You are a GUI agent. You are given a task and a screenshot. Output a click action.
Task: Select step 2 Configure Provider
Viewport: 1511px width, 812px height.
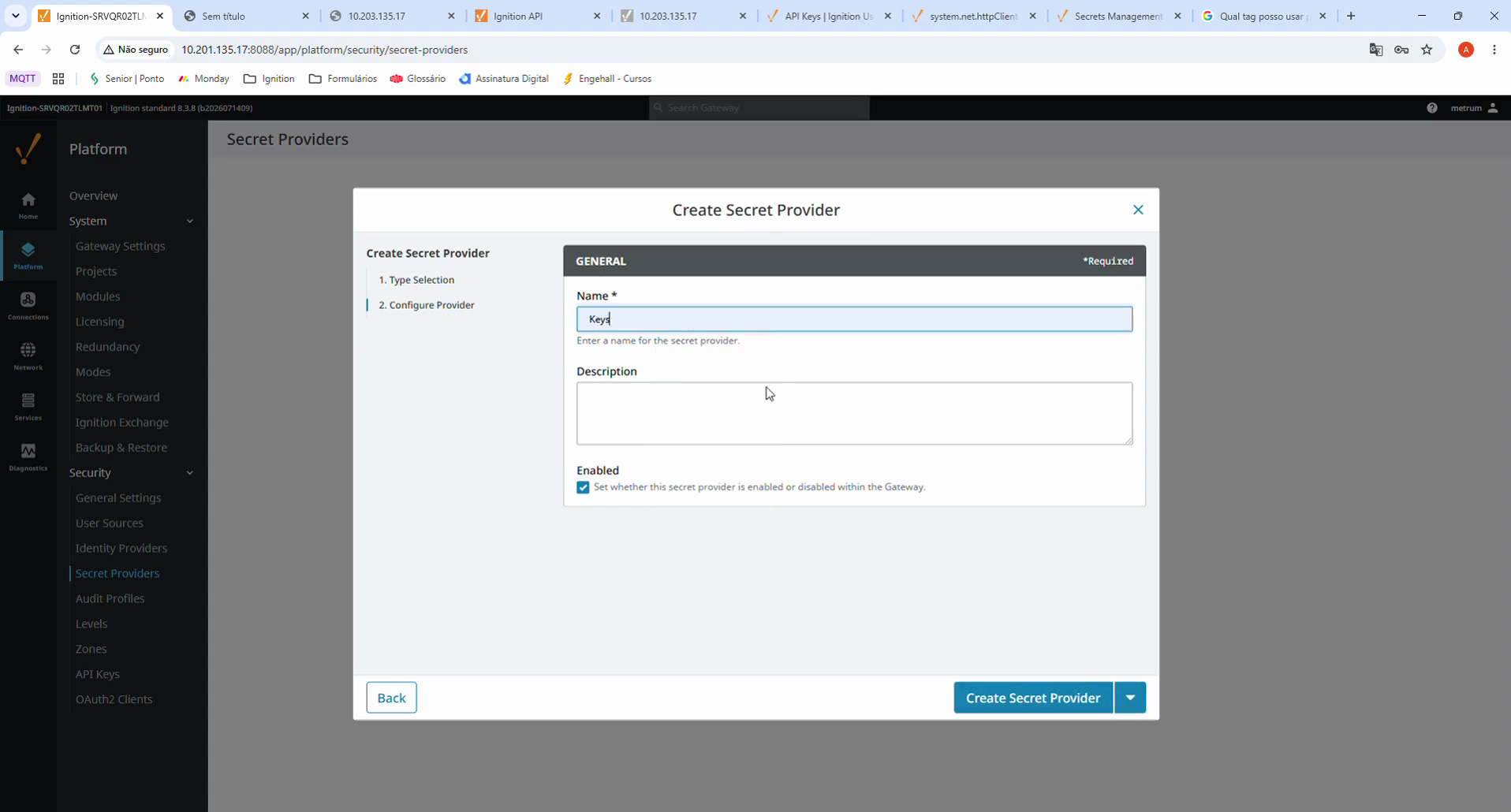[427, 305]
